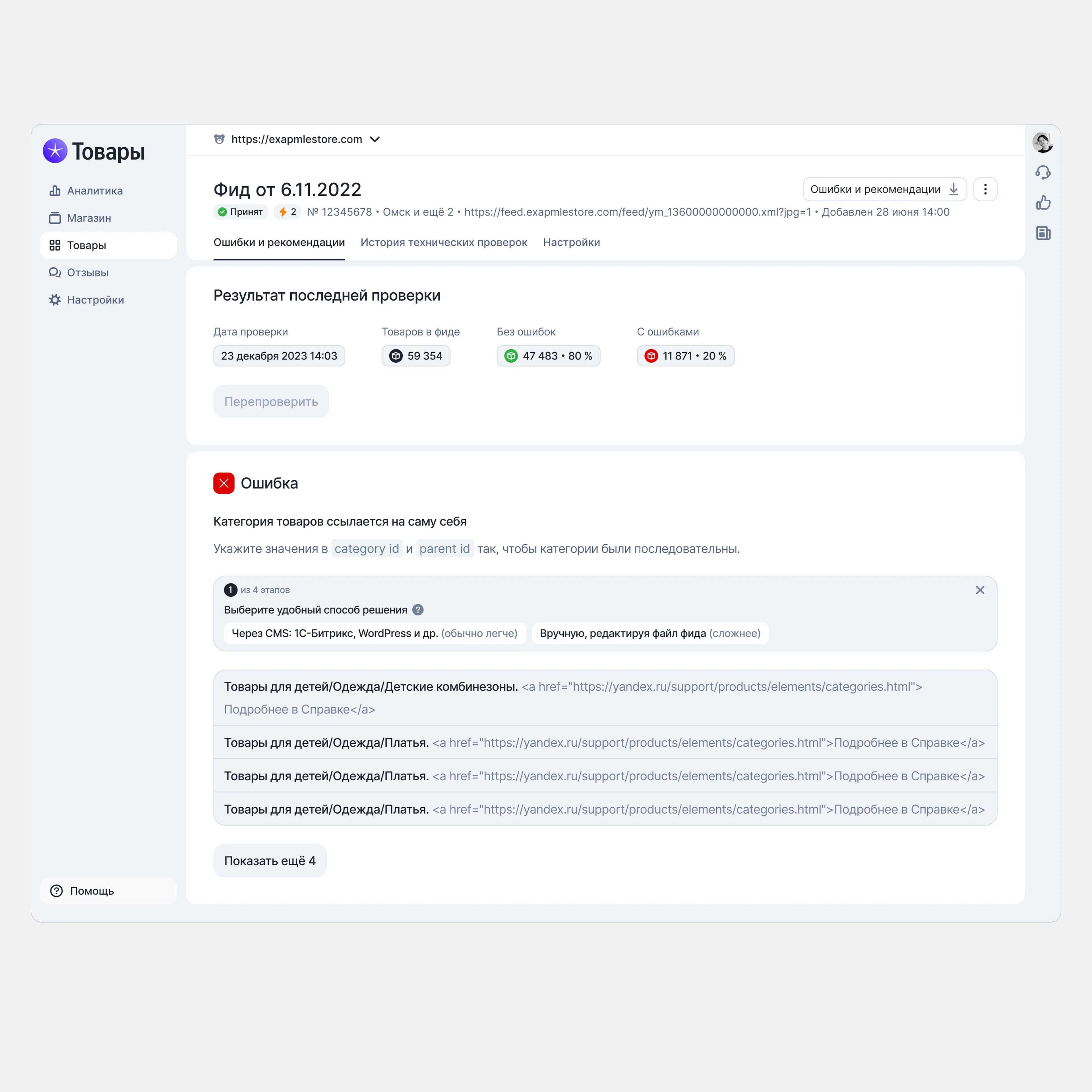Click the question mark help tooltip icon
1092x1092 pixels.
418,610
